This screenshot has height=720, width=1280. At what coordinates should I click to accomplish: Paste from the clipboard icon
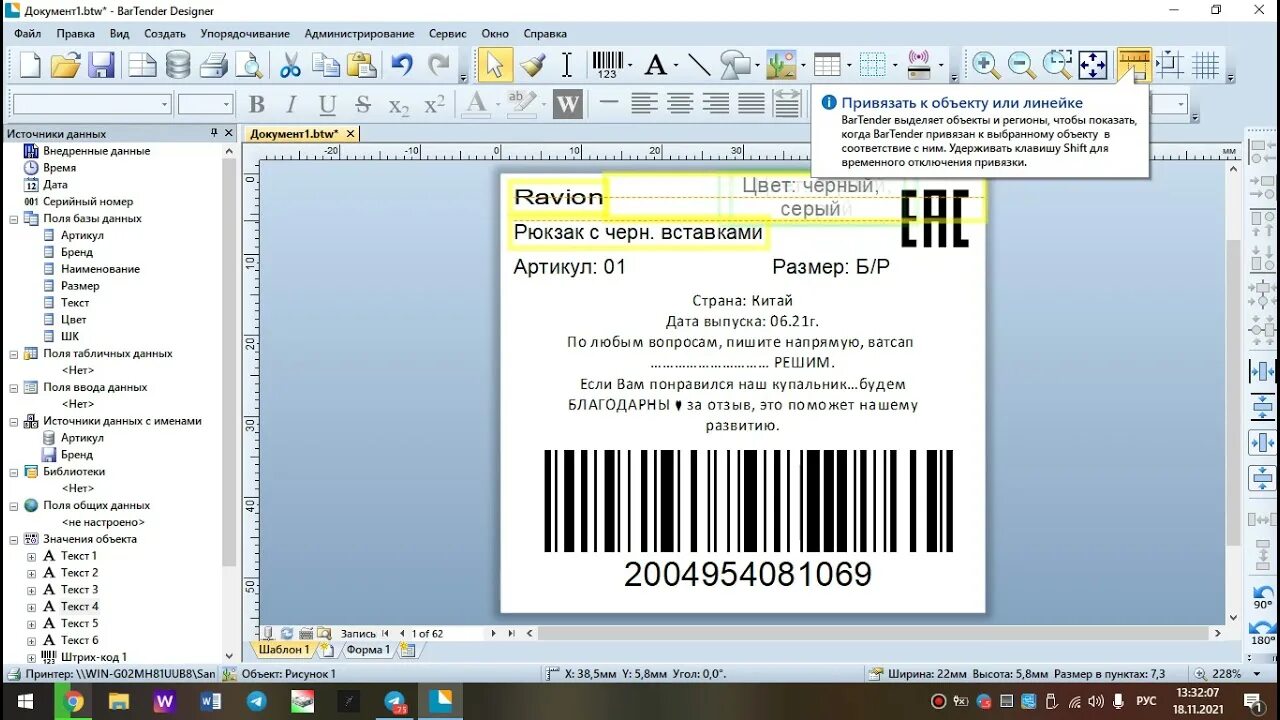tap(361, 66)
